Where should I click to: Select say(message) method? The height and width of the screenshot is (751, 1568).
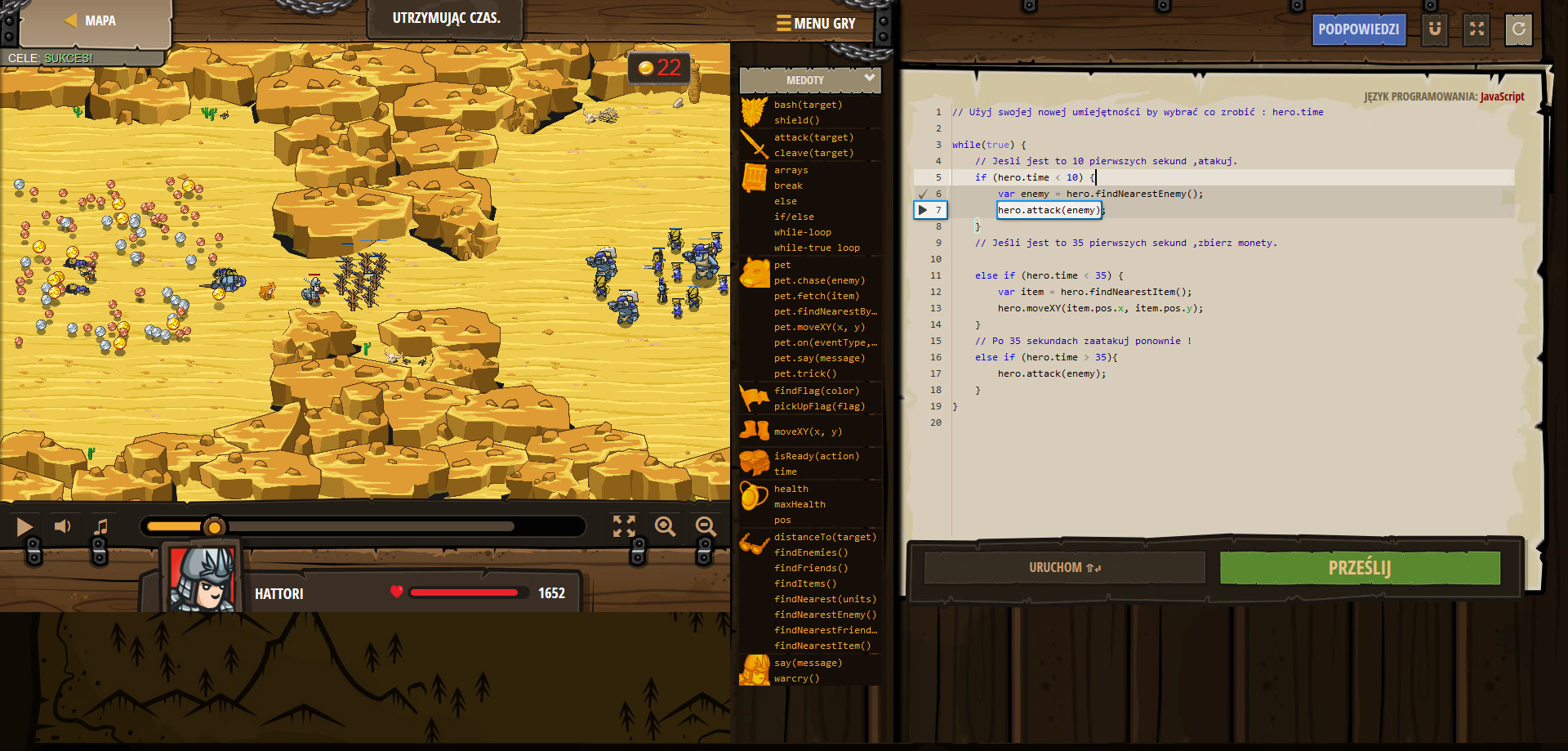pos(808,663)
